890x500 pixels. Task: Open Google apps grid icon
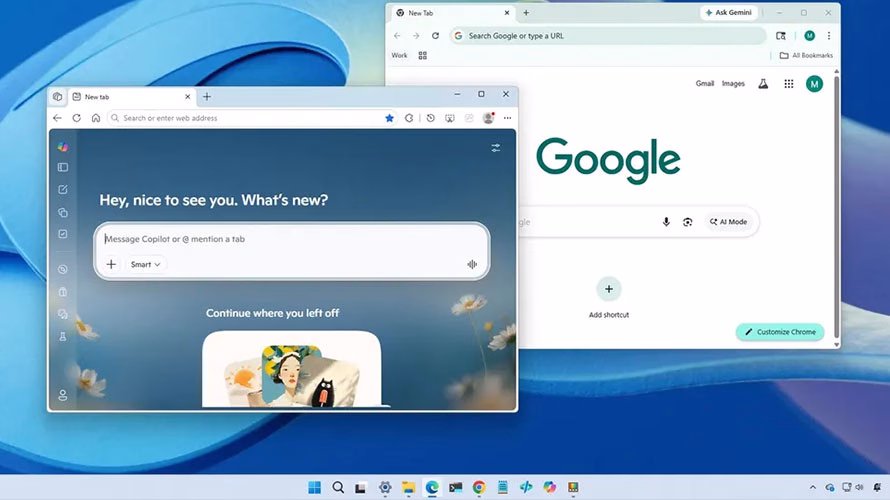pyautogui.click(x=789, y=84)
